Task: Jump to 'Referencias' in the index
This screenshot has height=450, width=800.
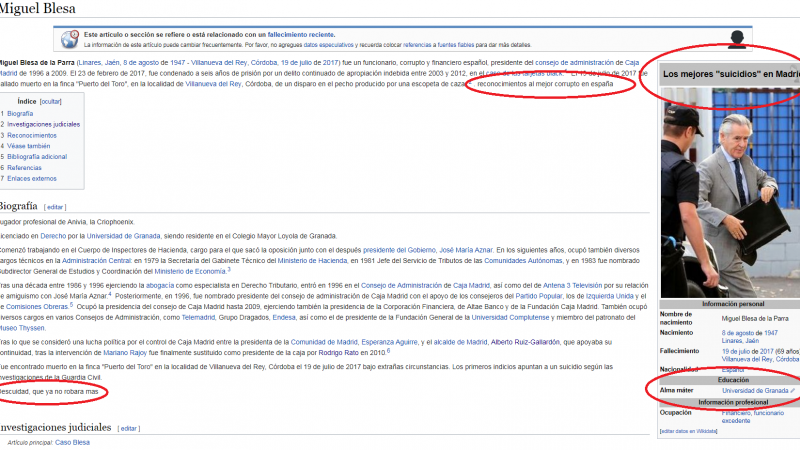Action: pyautogui.click(x=24, y=168)
